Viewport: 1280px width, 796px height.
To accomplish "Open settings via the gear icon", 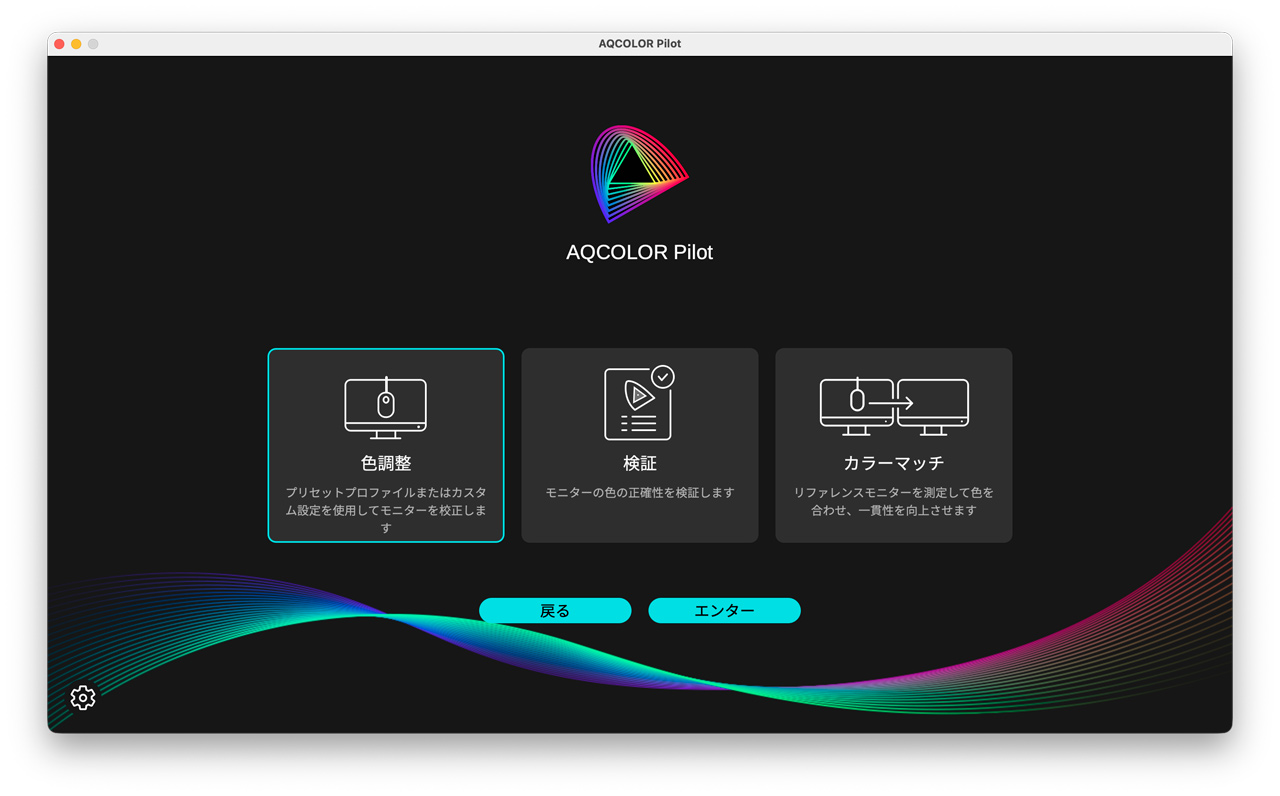I will (83, 698).
